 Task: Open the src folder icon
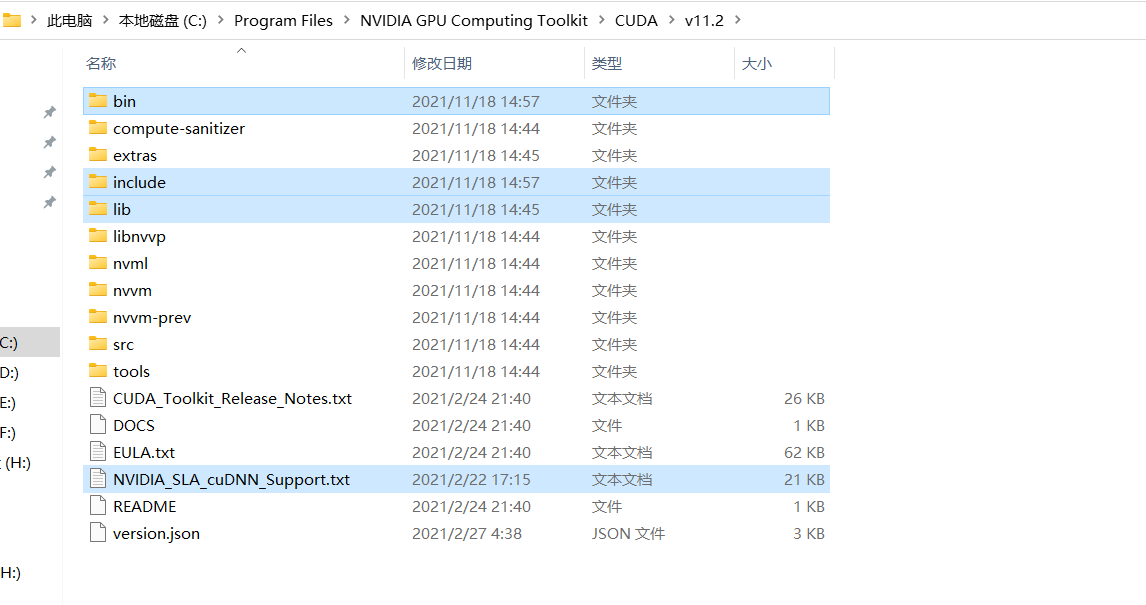(100, 344)
